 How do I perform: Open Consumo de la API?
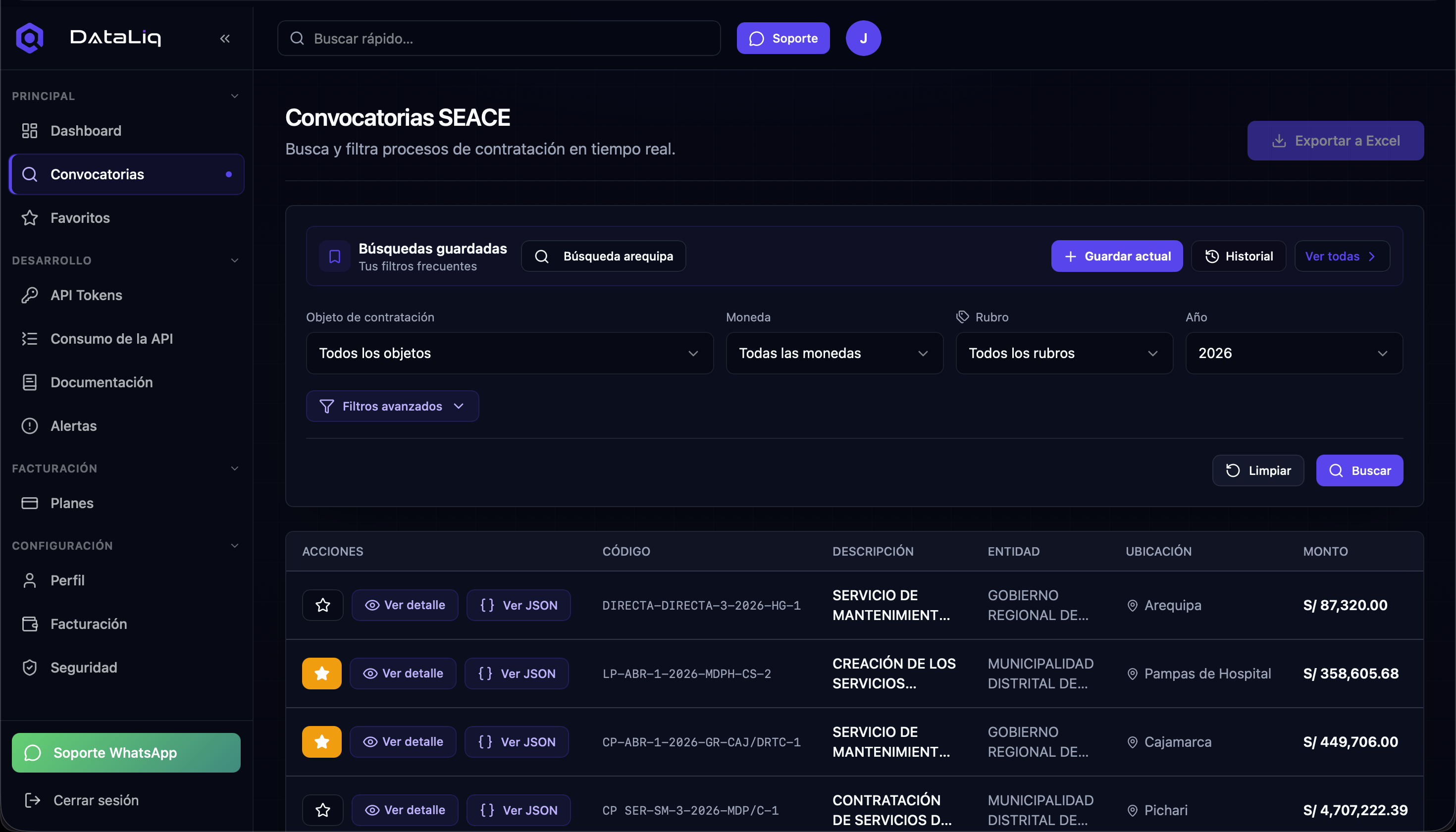pos(127,339)
